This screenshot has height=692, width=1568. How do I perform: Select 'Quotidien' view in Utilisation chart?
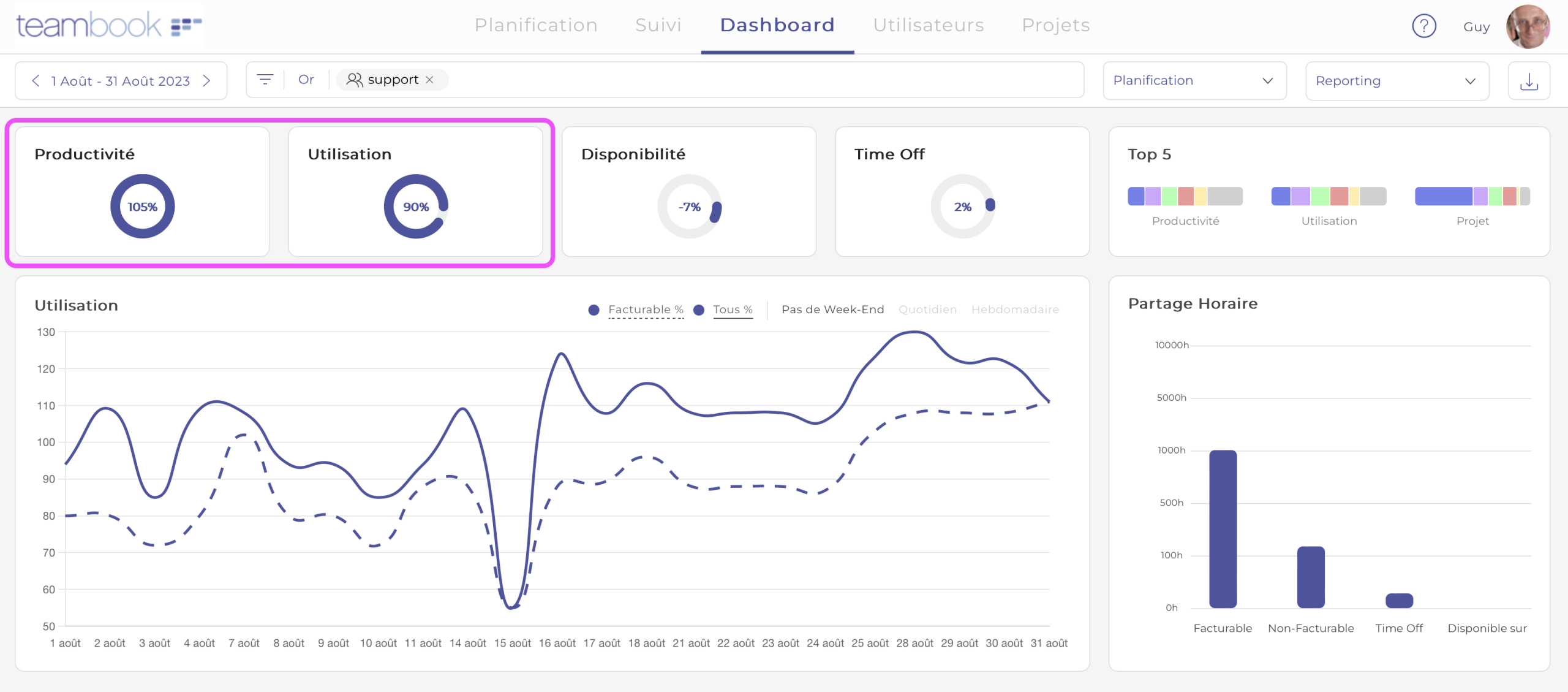coord(927,310)
